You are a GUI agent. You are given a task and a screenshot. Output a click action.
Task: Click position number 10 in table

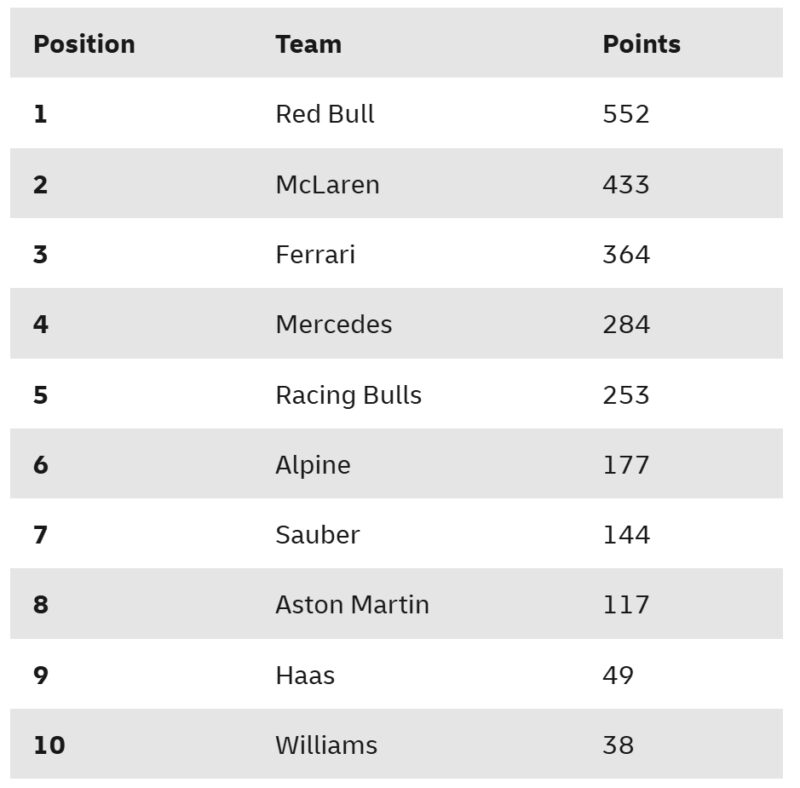pyautogui.click(x=49, y=745)
